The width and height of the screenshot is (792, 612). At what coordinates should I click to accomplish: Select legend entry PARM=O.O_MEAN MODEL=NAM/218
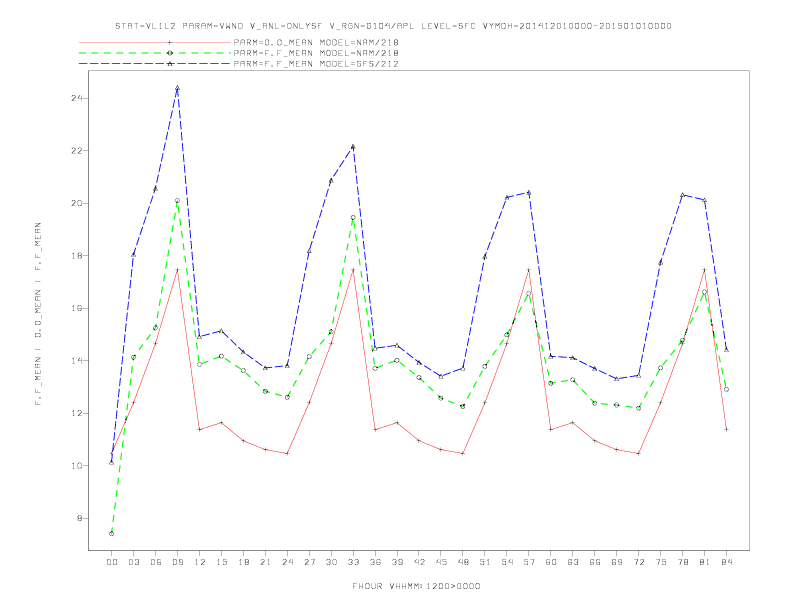316,42
